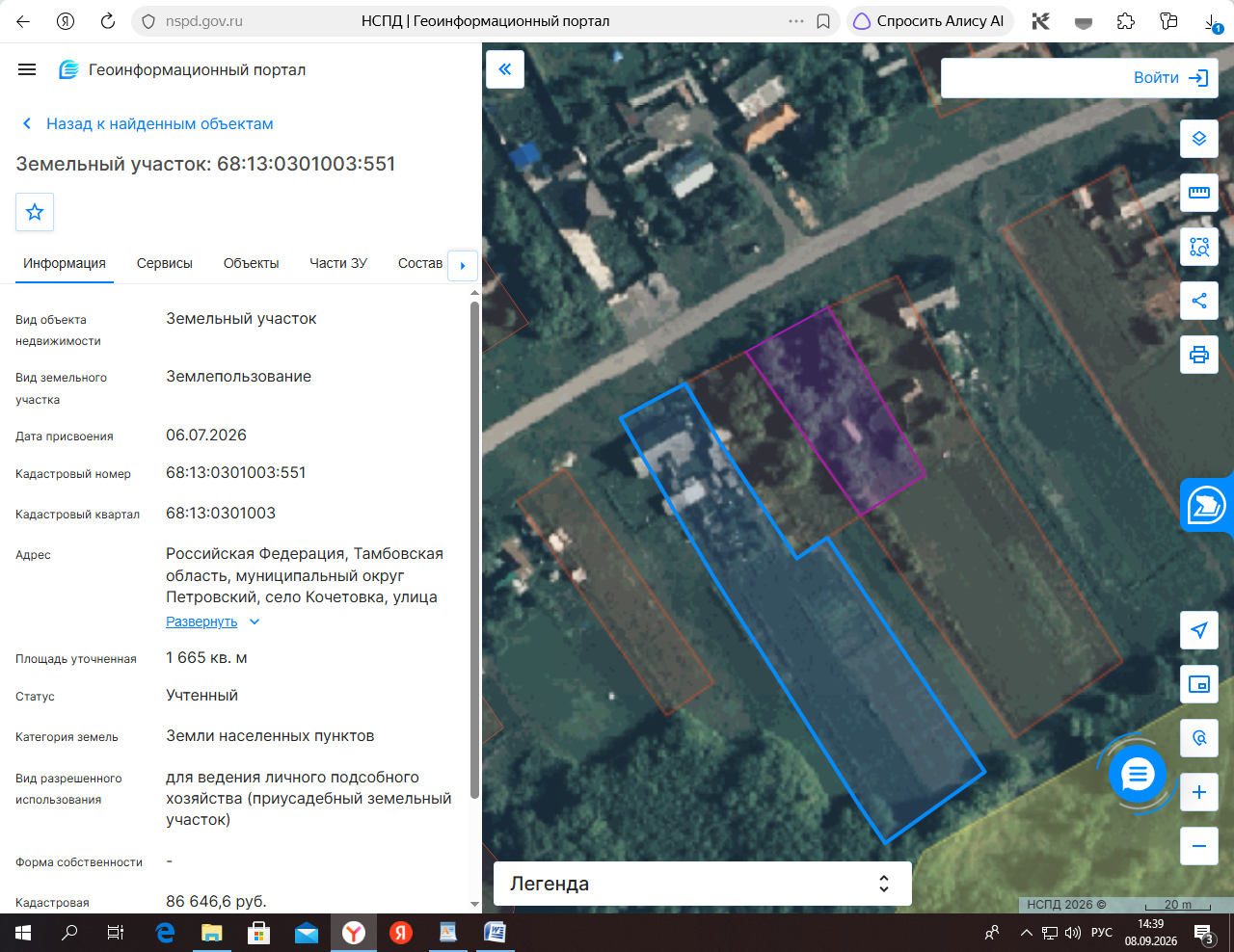Add parcel to favorites star
The height and width of the screenshot is (952, 1234).
pos(35,212)
